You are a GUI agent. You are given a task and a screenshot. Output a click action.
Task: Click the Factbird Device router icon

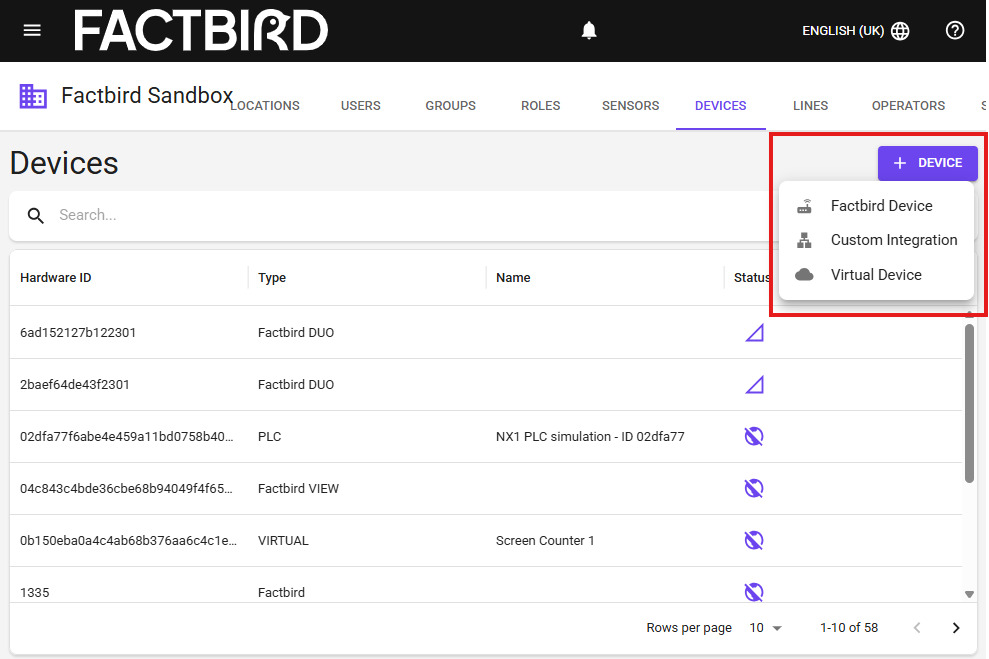804,206
